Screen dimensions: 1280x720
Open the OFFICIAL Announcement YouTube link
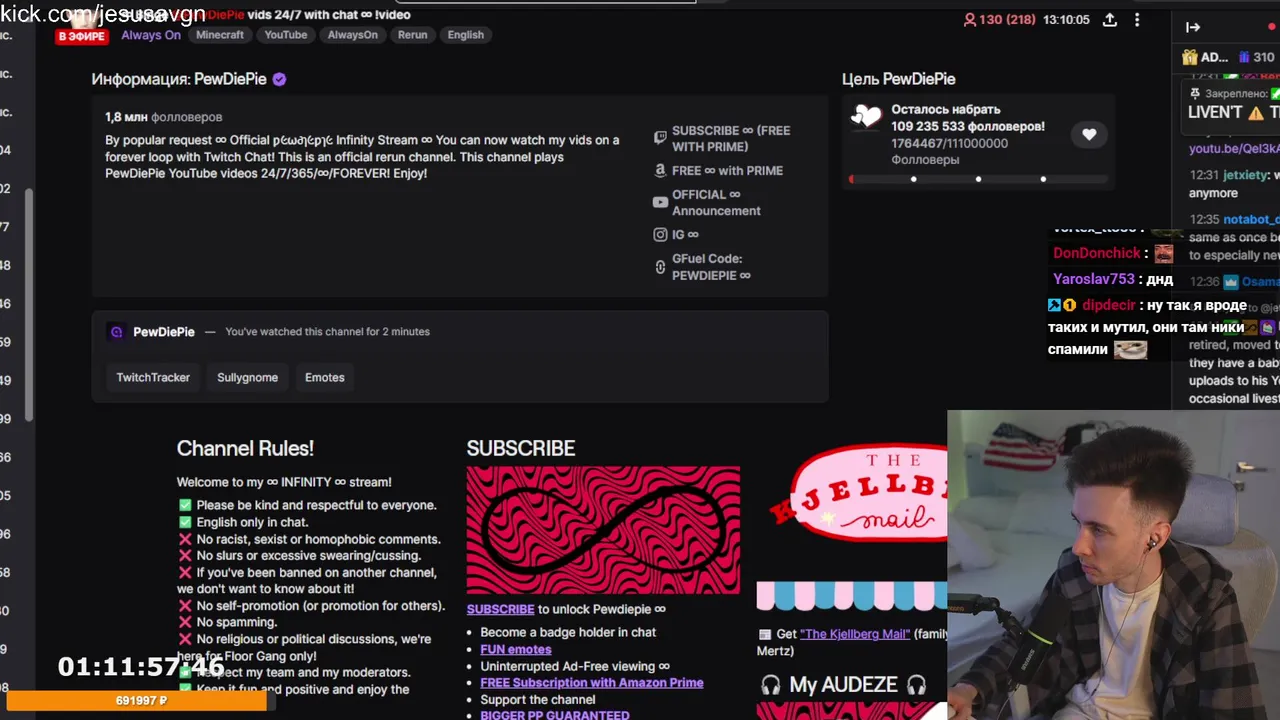[x=716, y=203]
